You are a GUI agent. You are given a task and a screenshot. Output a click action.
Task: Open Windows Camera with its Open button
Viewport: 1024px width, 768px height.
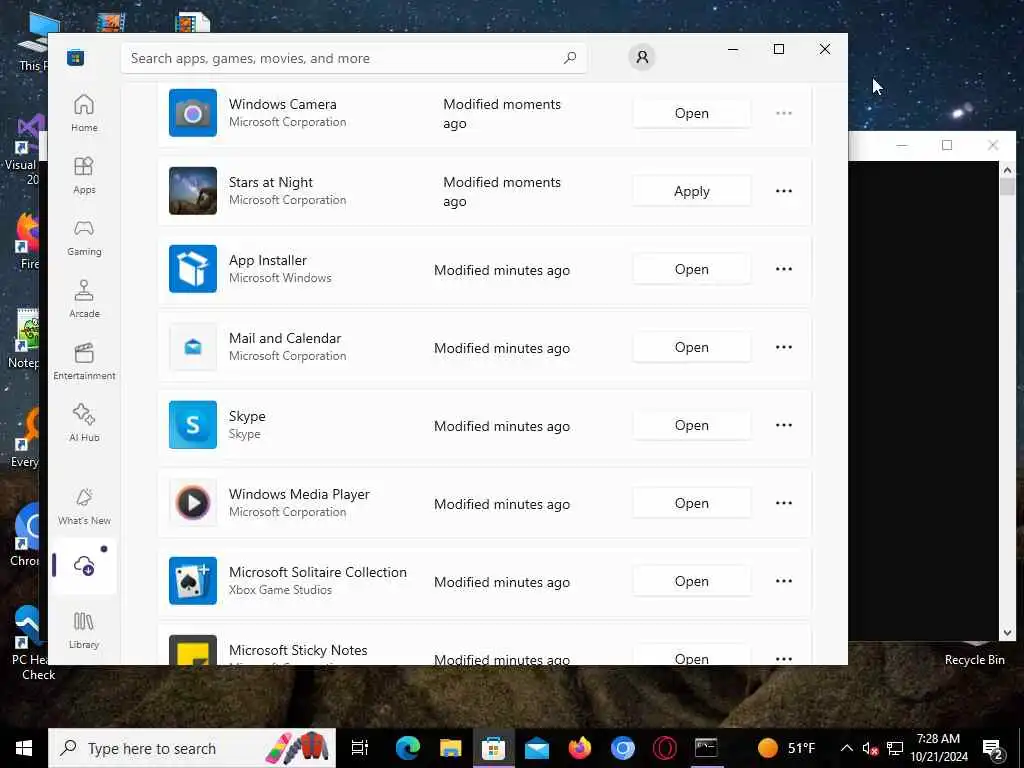pyautogui.click(x=692, y=113)
